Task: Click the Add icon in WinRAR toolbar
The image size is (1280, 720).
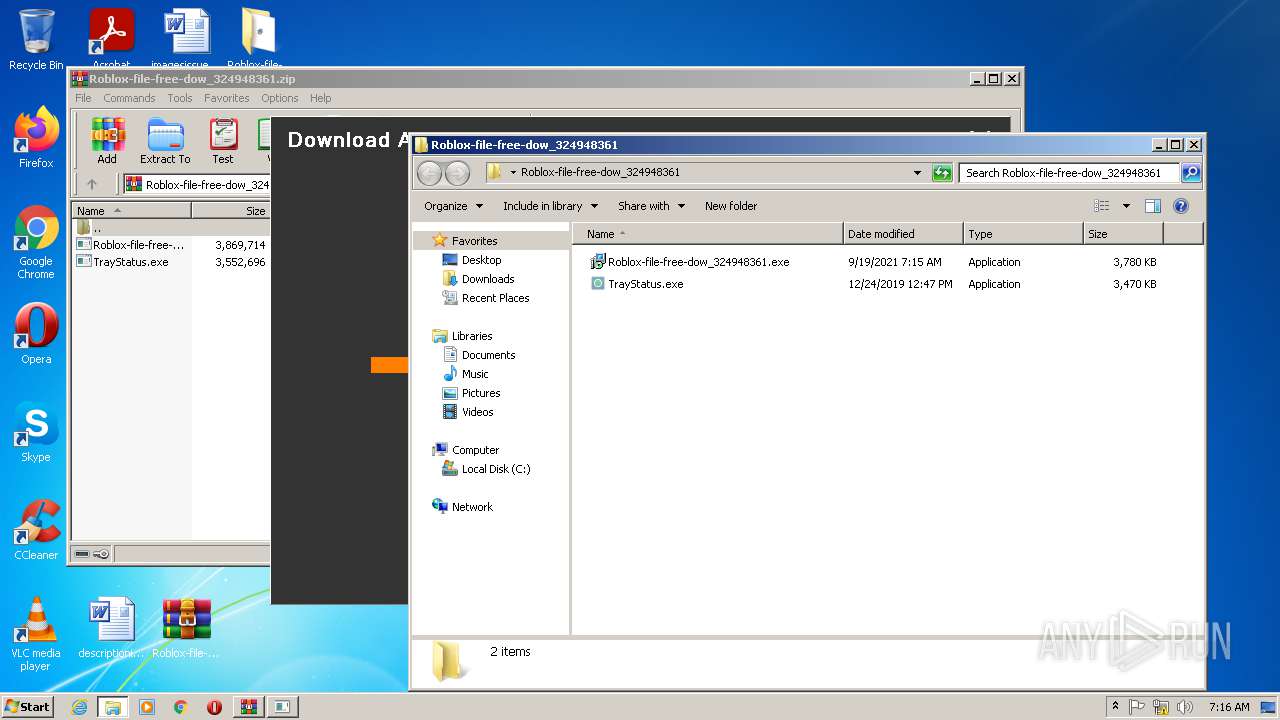Action: 107,141
